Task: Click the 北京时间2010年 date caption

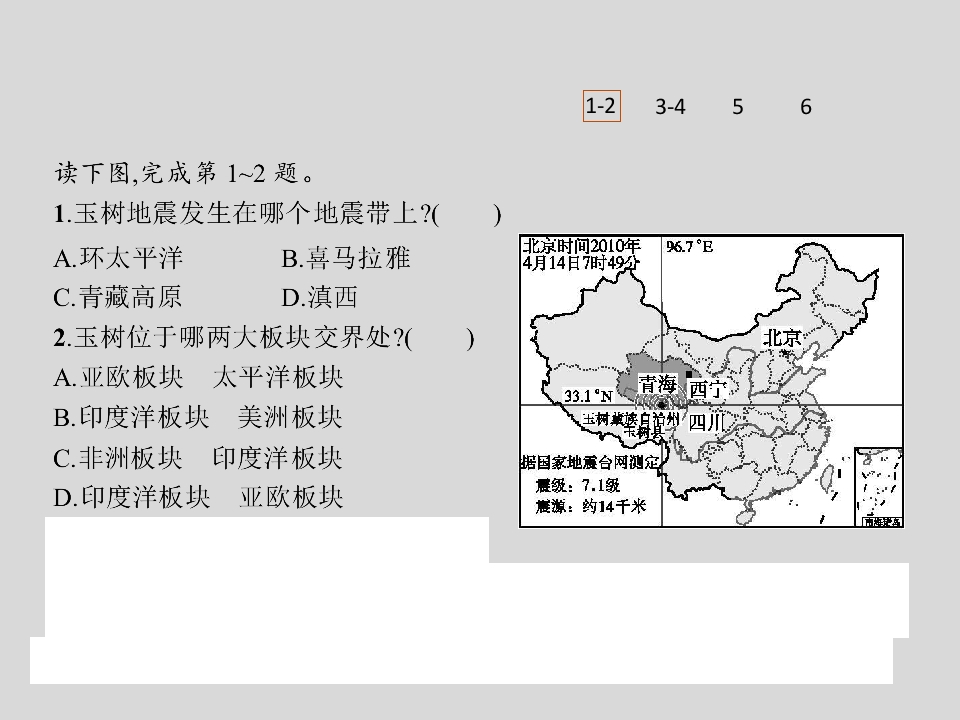Action: point(581,254)
